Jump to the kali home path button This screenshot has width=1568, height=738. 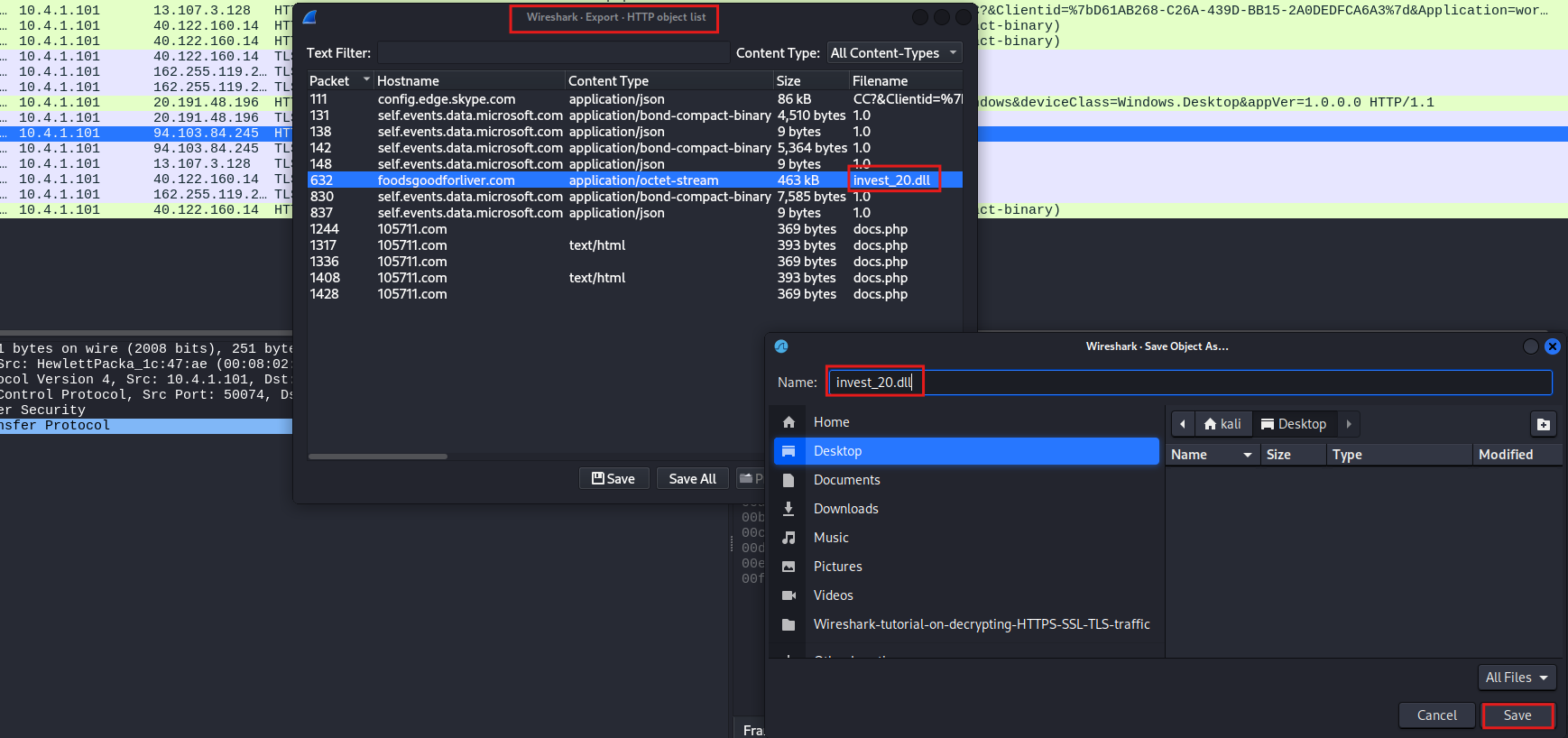pyautogui.click(x=1222, y=424)
